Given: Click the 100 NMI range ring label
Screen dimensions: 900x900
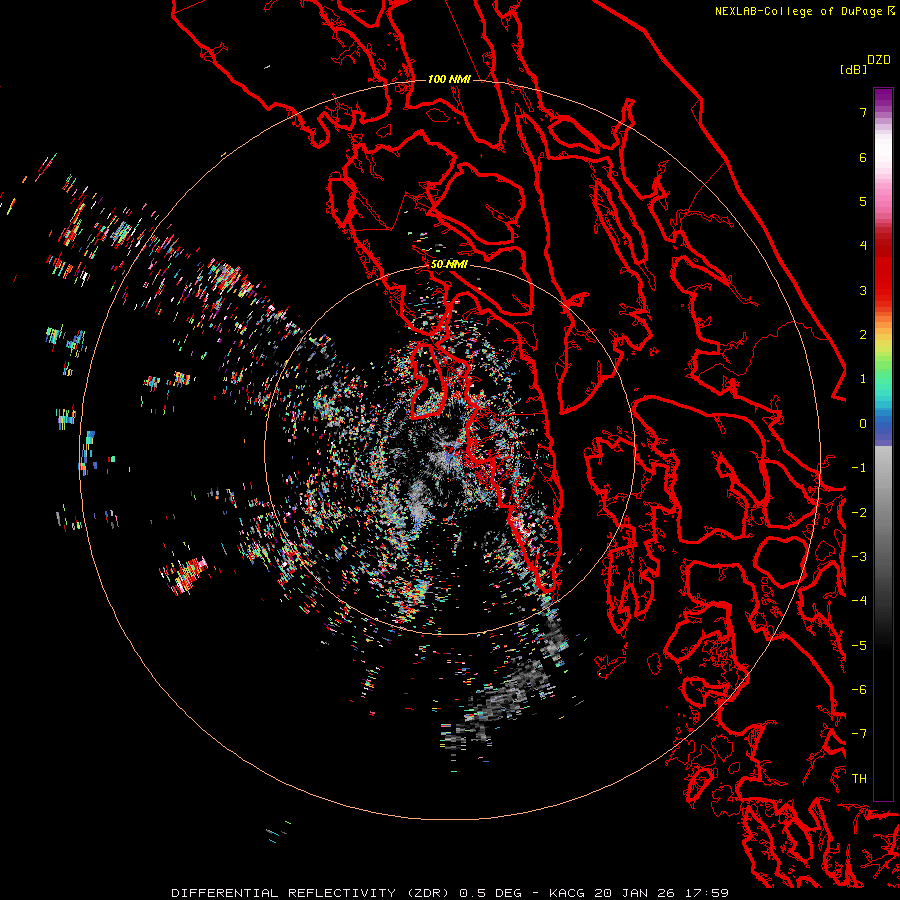Looking at the screenshot, I should tap(449, 79).
